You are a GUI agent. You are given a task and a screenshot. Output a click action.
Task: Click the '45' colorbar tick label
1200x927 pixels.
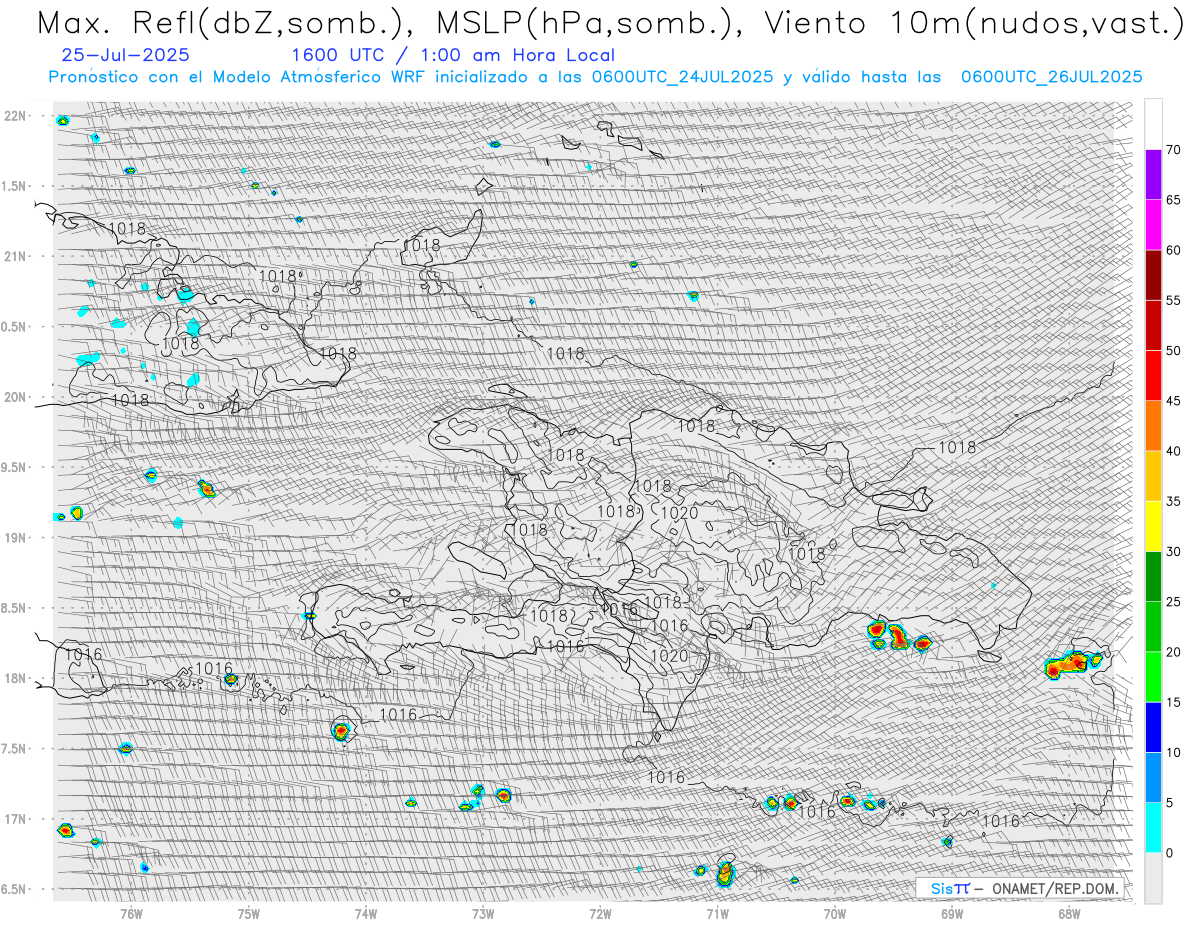coord(1174,401)
